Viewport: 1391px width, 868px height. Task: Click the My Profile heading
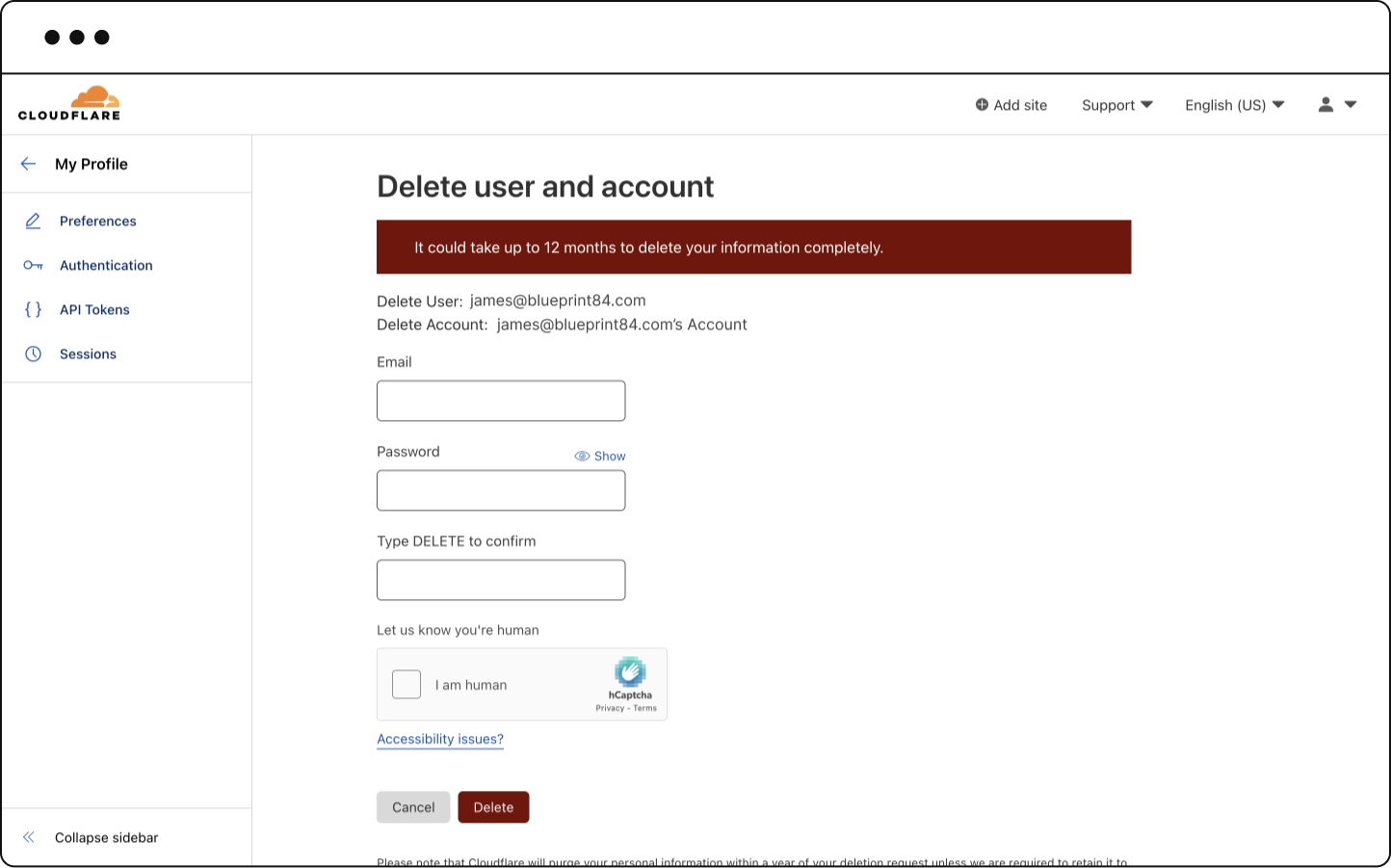pos(92,164)
